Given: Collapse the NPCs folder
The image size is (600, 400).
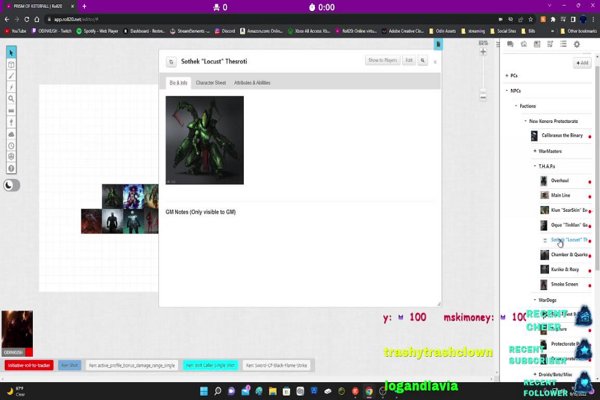Looking at the screenshot, I should pyautogui.click(x=507, y=91).
